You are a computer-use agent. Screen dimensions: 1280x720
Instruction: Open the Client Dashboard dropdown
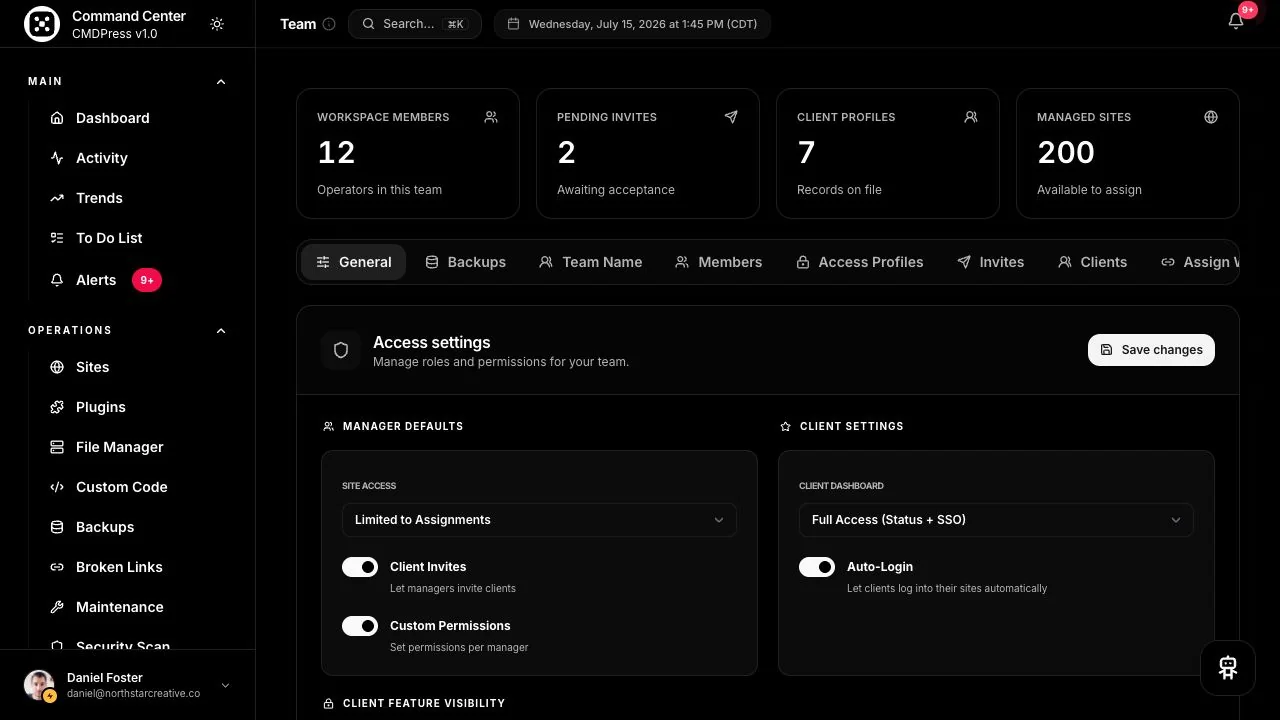coord(996,520)
